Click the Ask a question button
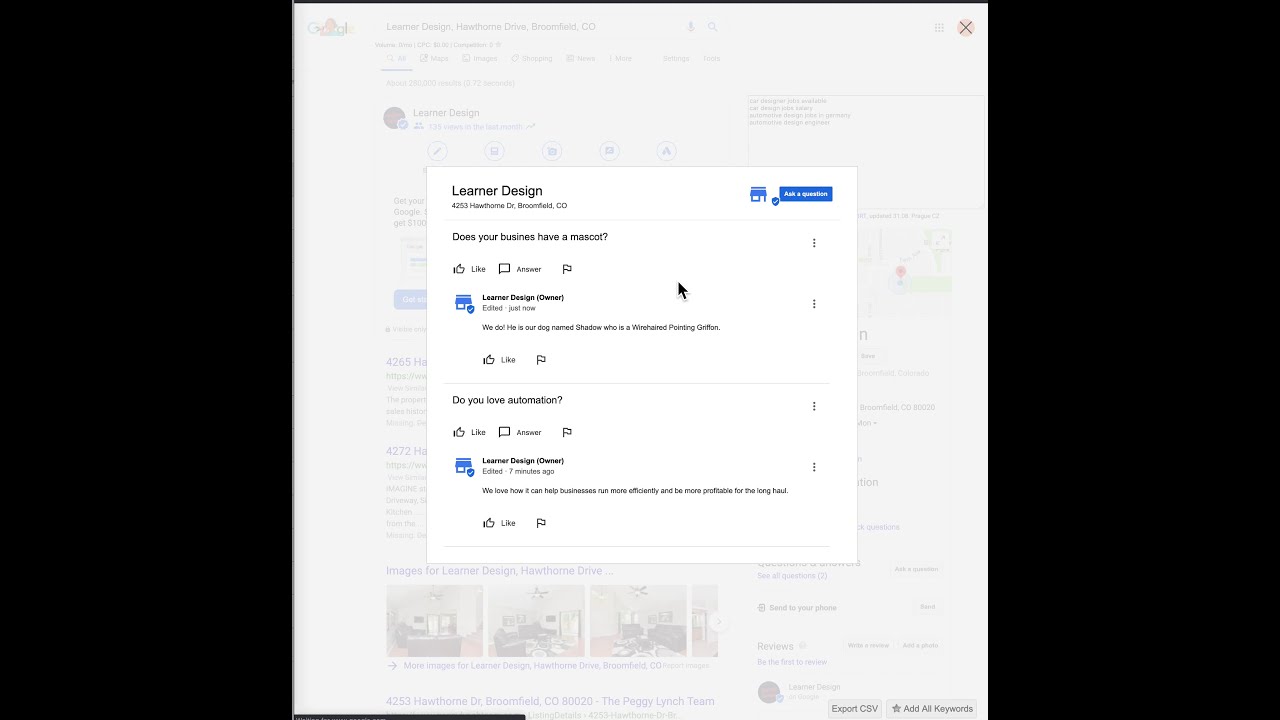 coord(805,194)
